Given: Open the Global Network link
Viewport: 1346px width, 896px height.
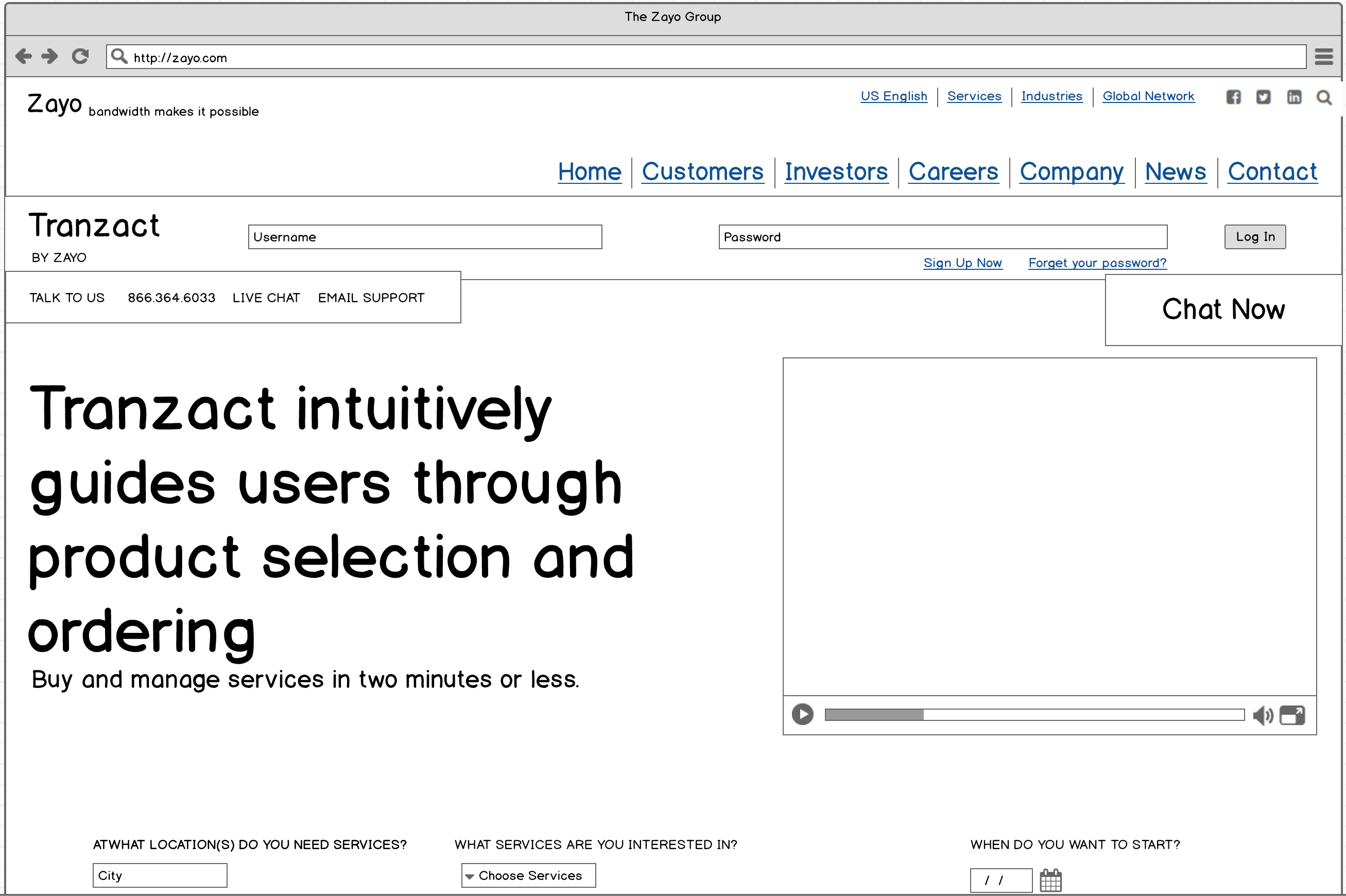Looking at the screenshot, I should click(x=1148, y=96).
